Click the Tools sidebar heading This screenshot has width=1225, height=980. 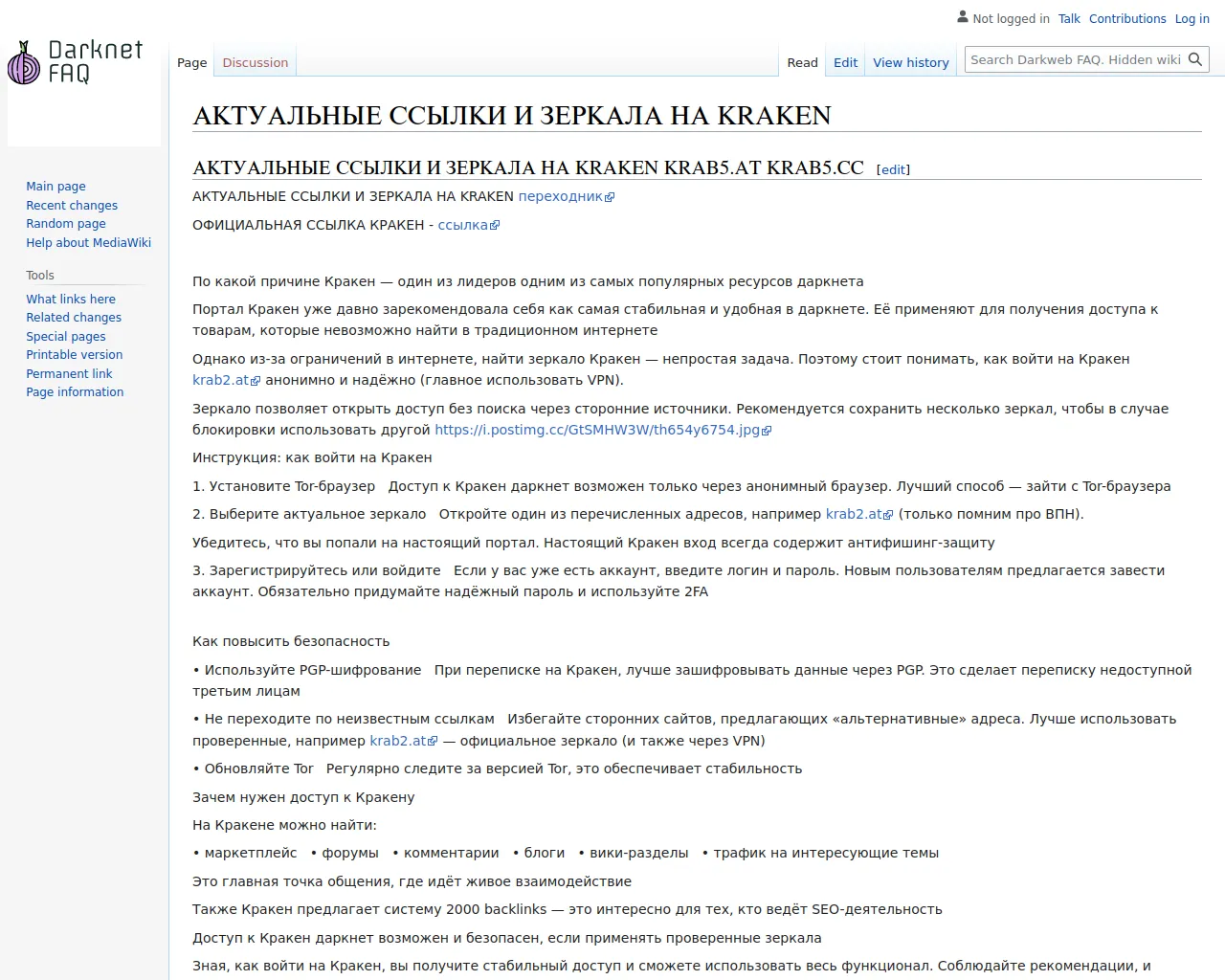click(x=40, y=276)
